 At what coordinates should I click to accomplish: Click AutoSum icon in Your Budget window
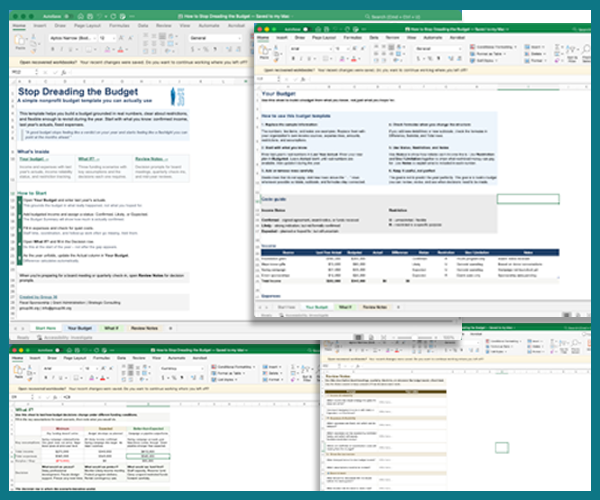pyautogui.click(x=558, y=47)
